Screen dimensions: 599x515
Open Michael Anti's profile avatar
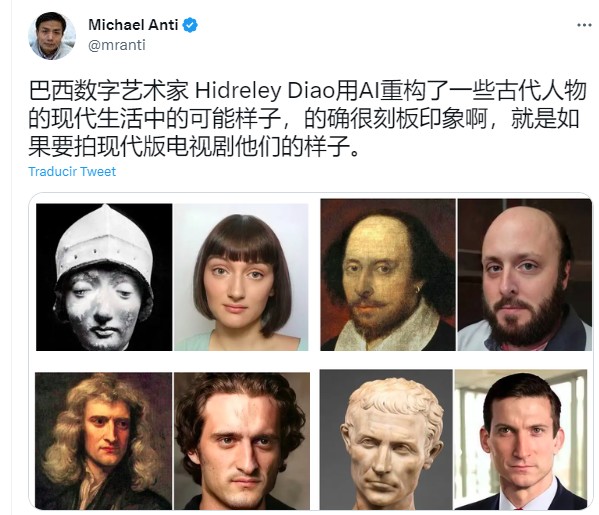tap(52, 36)
